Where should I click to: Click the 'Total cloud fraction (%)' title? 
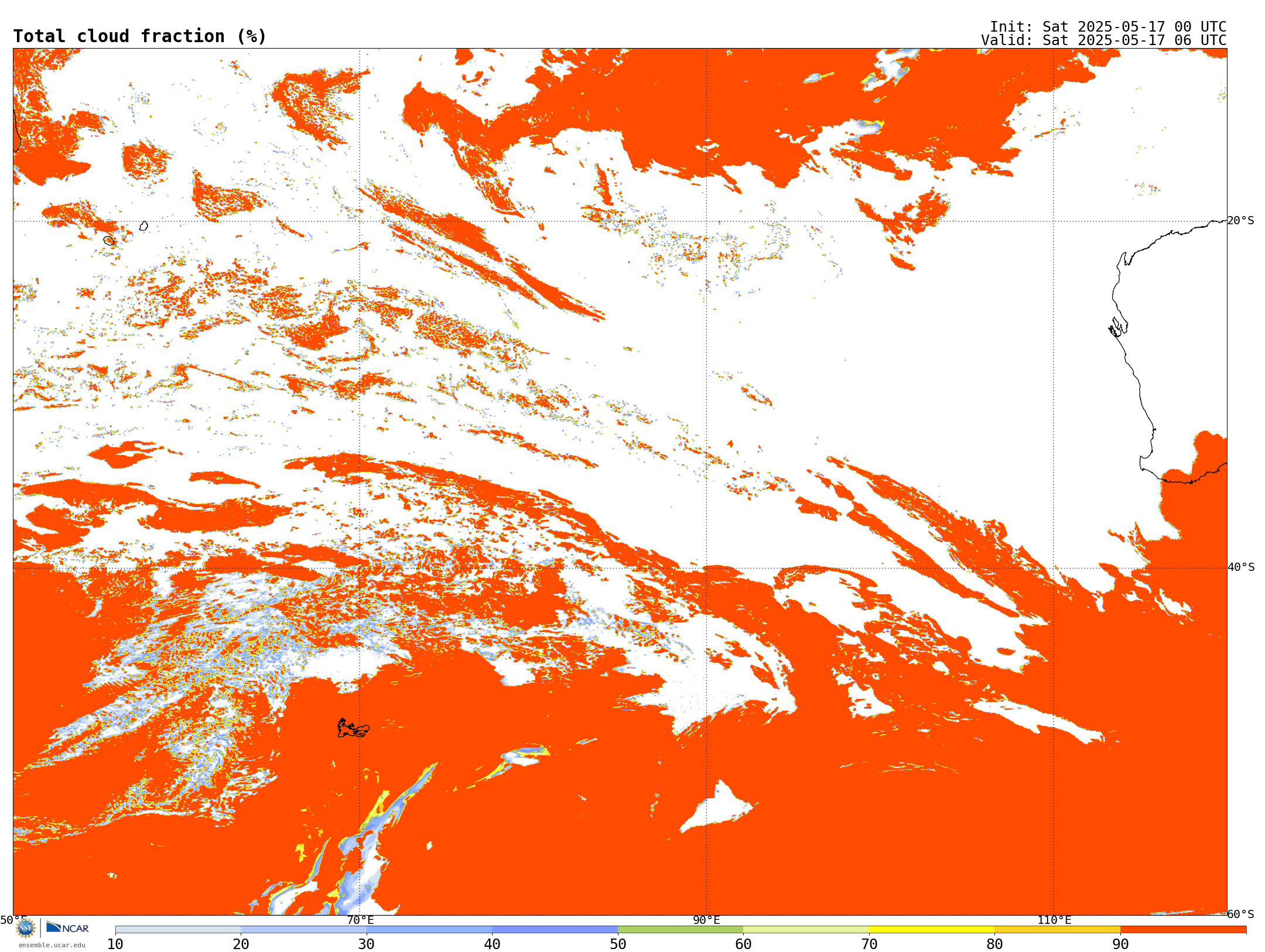(x=139, y=36)
